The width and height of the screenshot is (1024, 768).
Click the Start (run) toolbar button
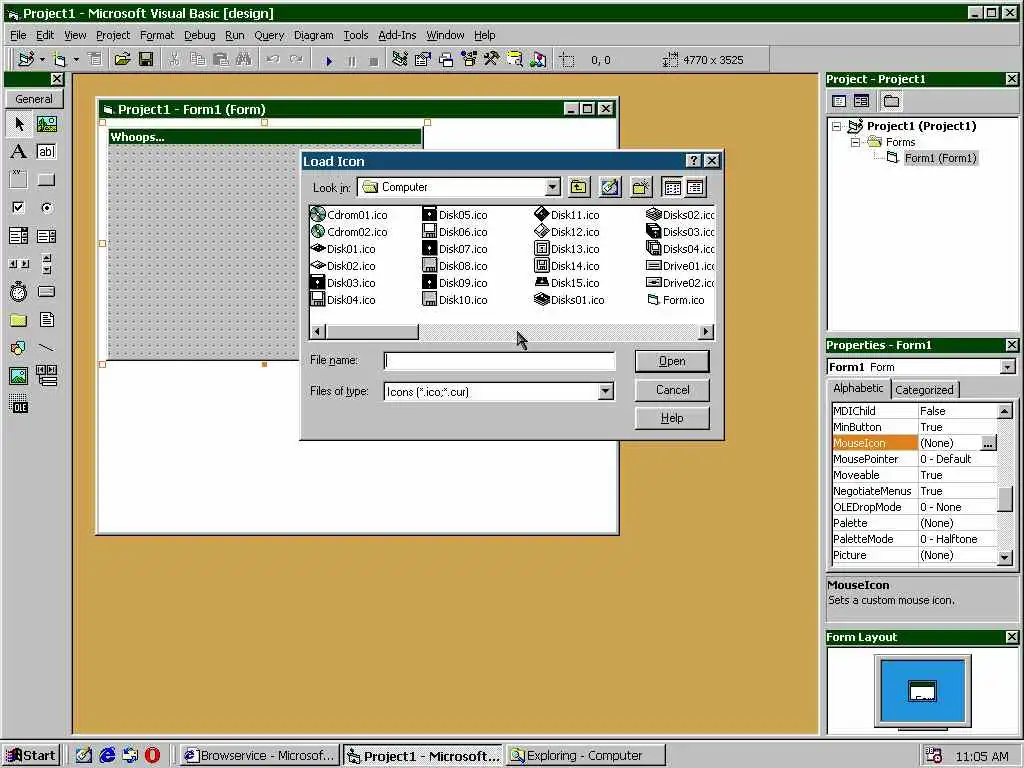click(x=329, y=61)
